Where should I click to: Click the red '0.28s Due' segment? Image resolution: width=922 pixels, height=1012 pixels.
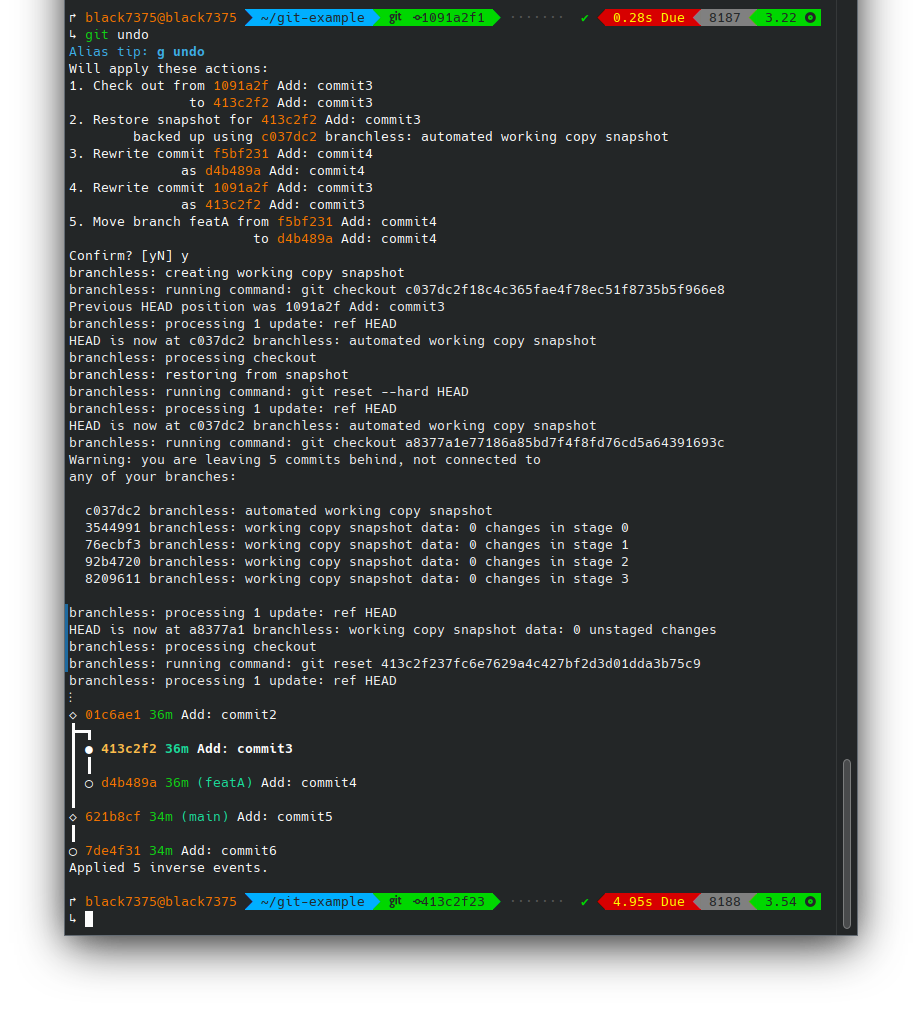click(x=648, y=17)
